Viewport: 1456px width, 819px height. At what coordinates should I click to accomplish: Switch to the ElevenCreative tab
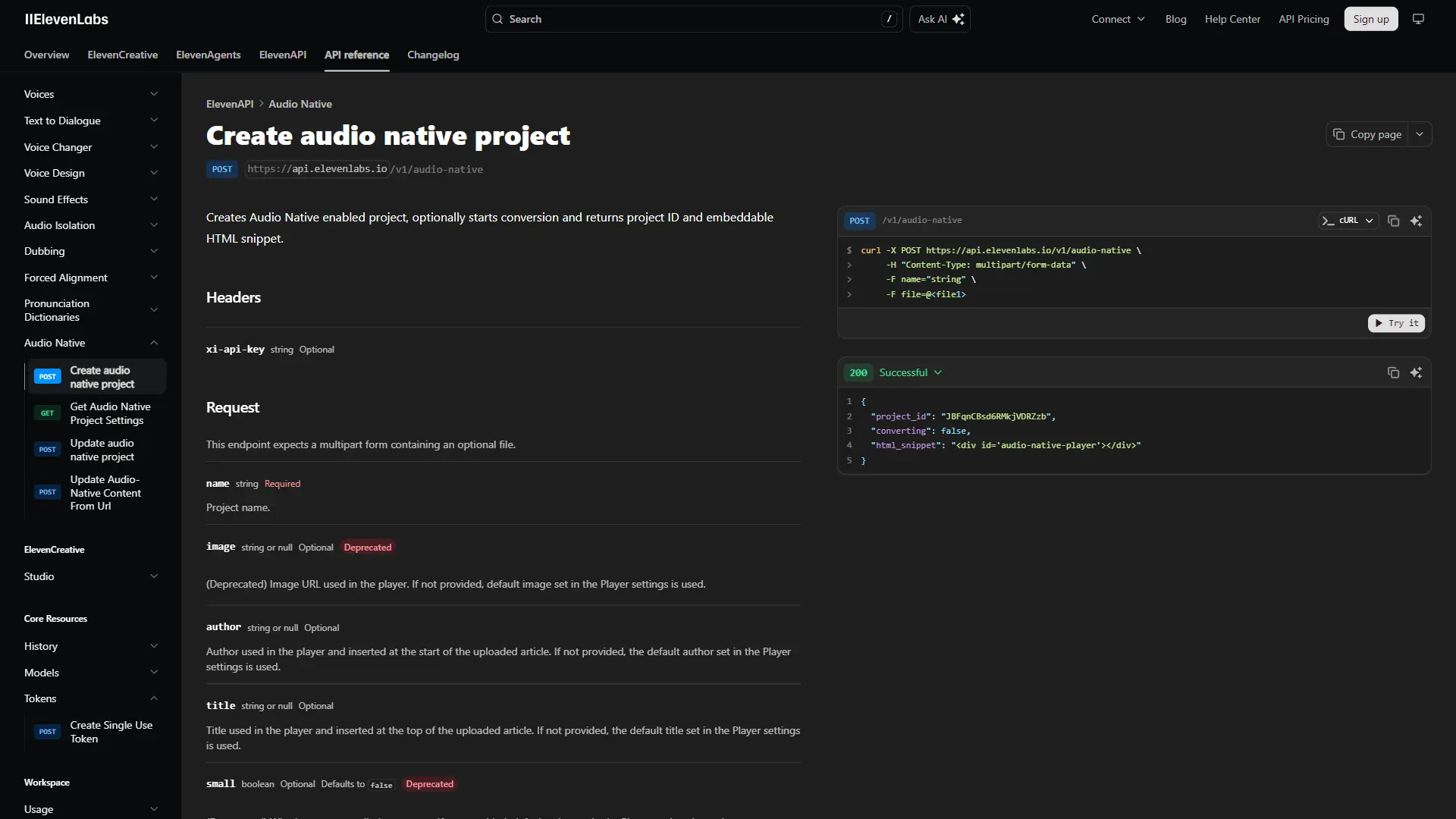(123, 55)
